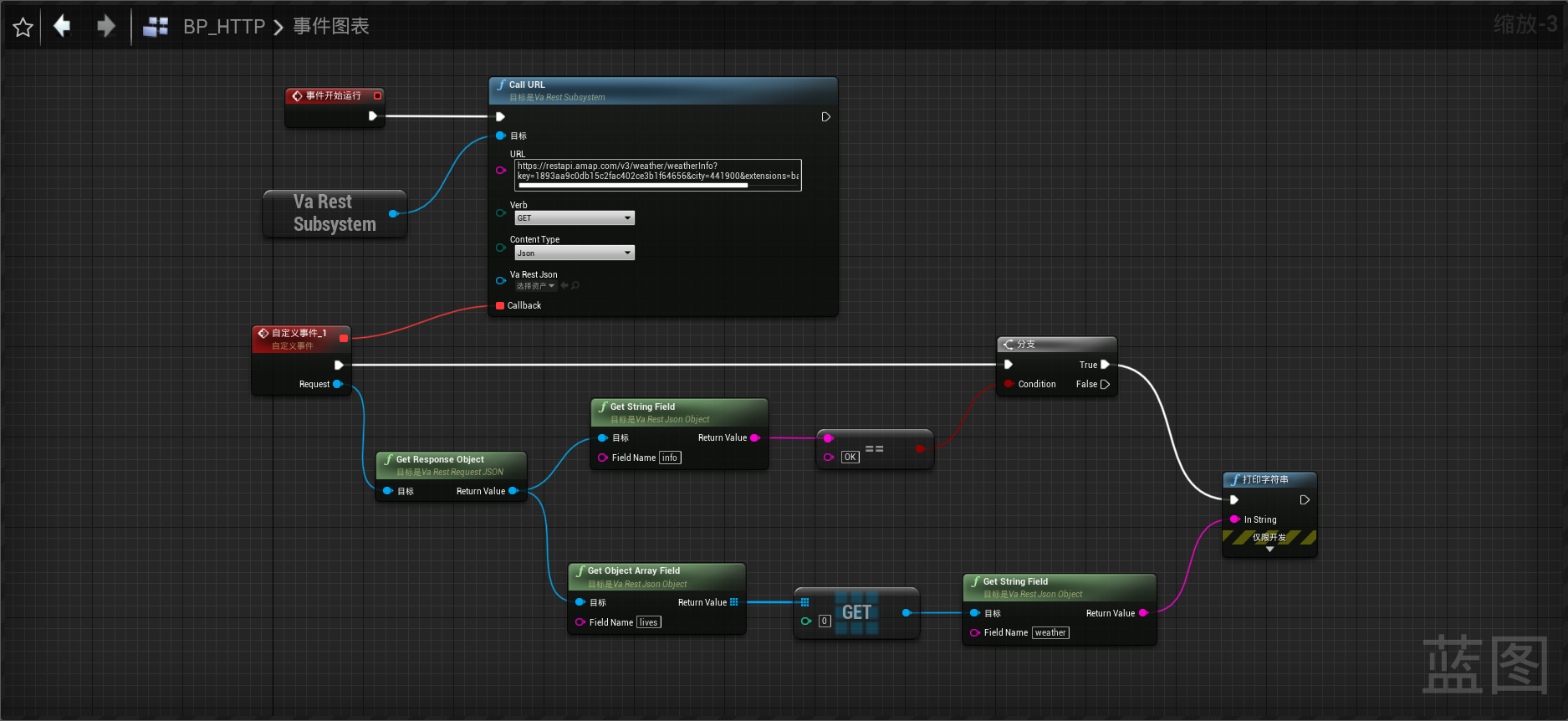Go back with the left arrow
This screenshot has height=721, width=1568.
(62, 26)
